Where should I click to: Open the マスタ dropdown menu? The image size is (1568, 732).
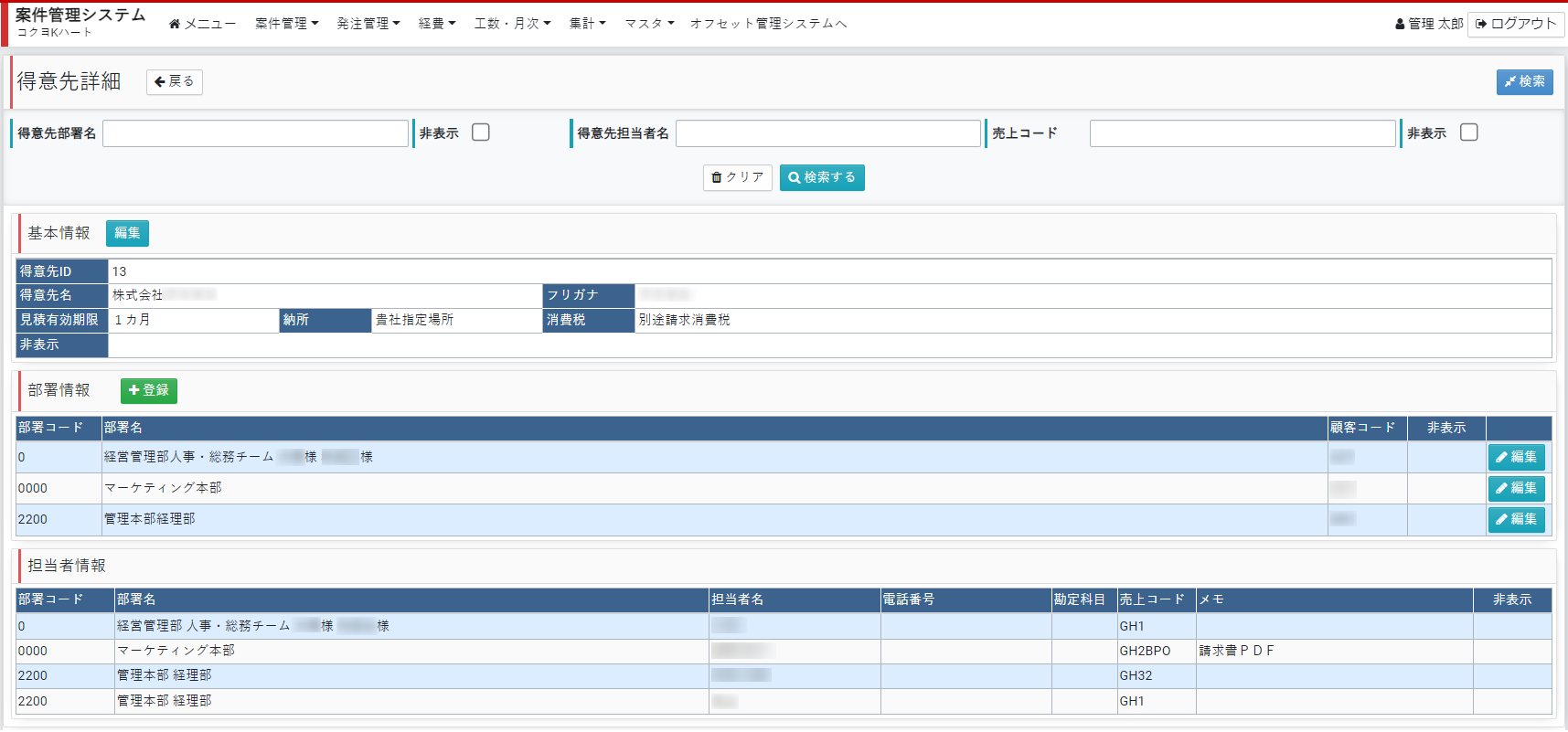click(649, 24)
